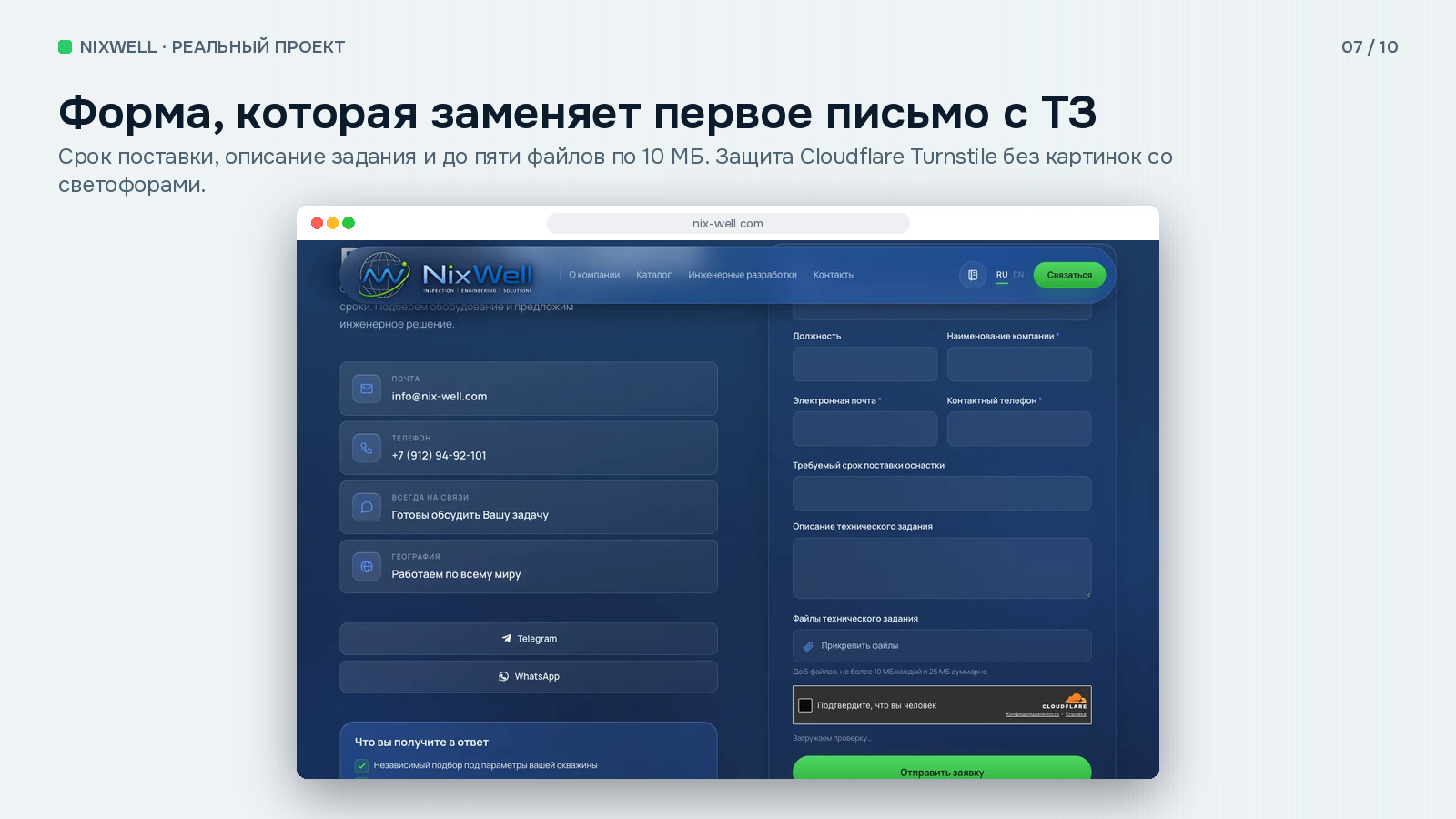Switch language to RU

click(1002, 275)
